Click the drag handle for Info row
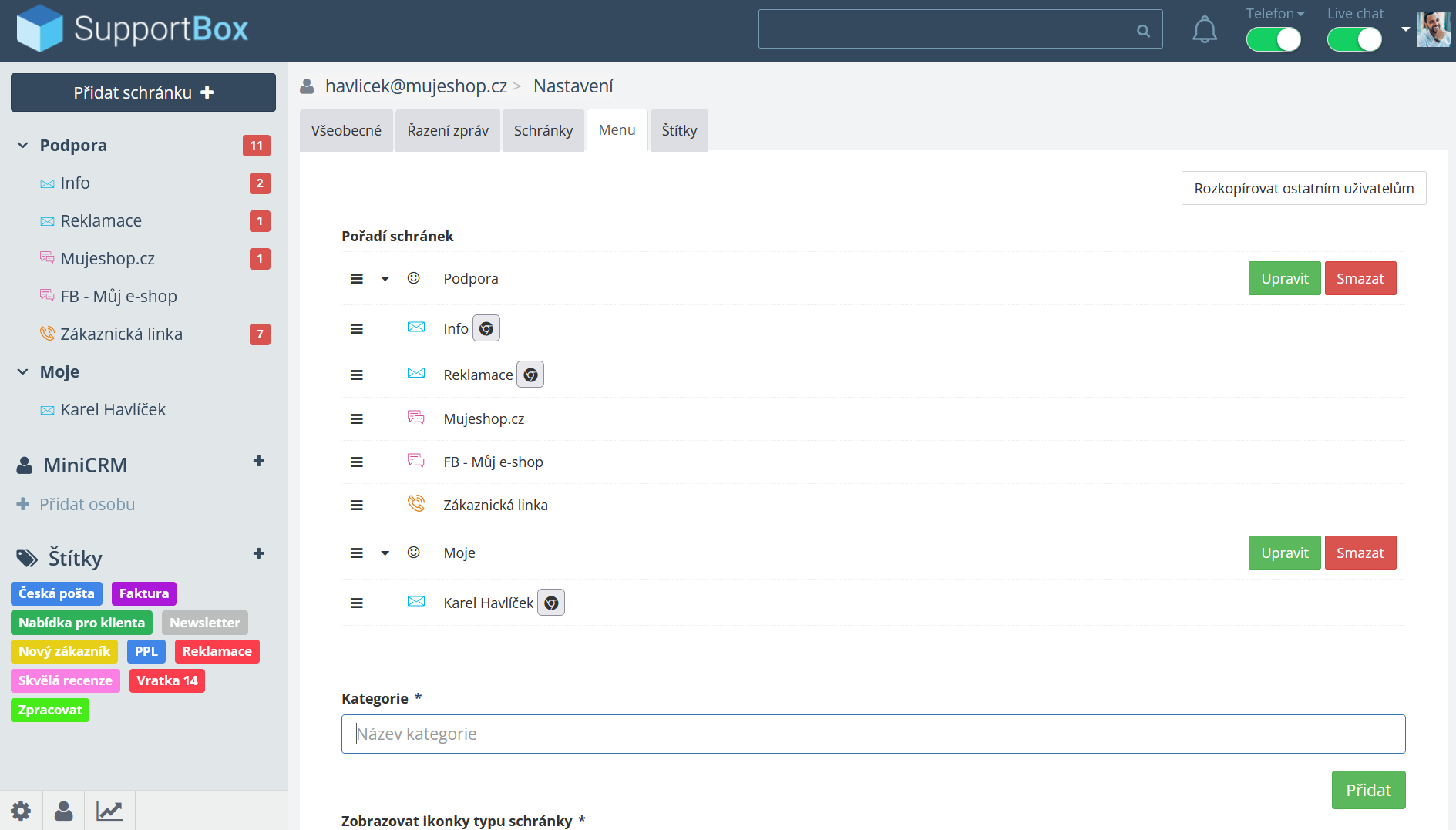 [x=356, y=328]
